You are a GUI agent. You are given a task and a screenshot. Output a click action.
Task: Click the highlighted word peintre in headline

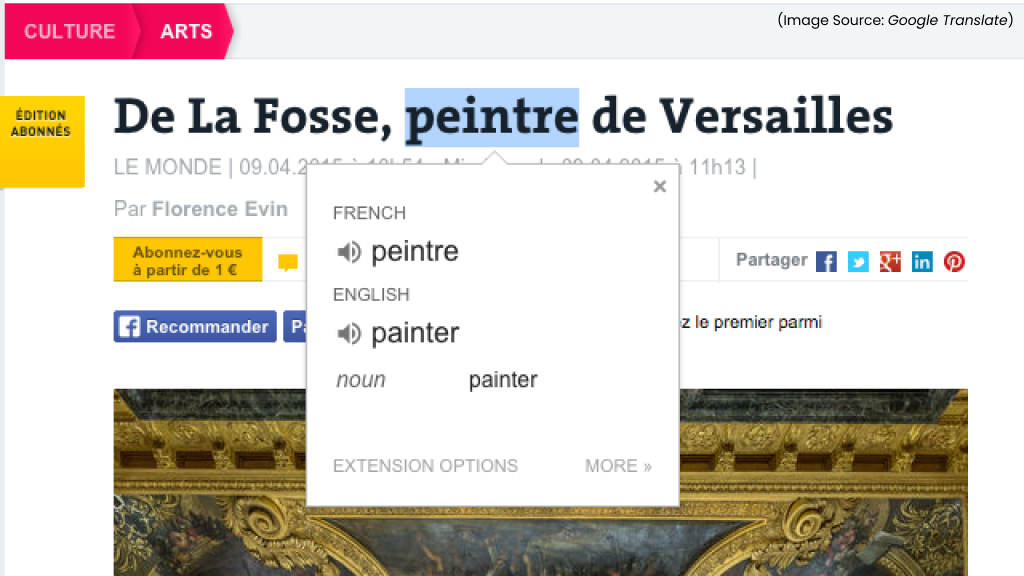(x=491, y=116)
